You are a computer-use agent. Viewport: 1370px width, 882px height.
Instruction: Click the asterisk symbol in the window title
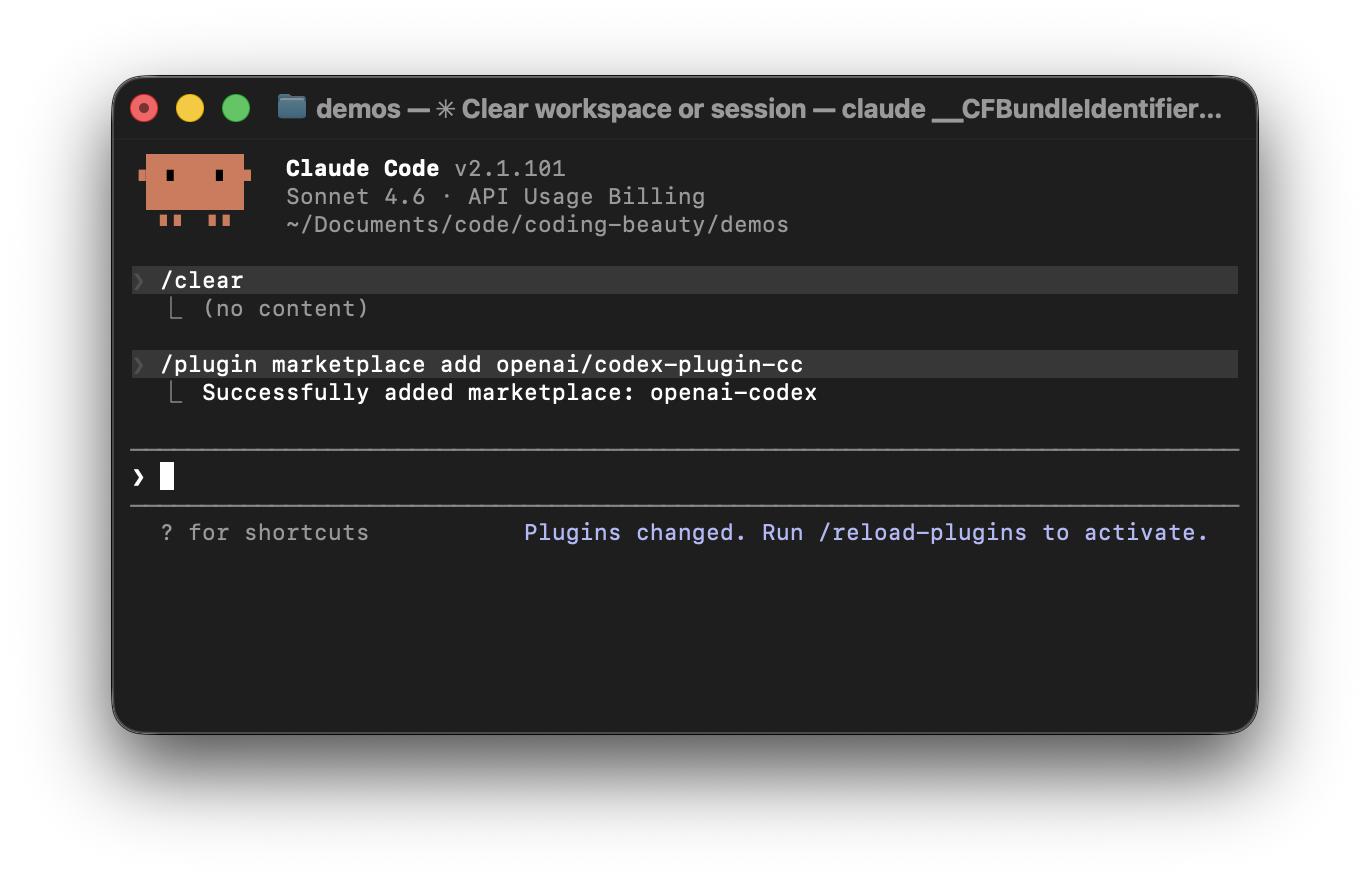pyautogui.click(x=446, y=109)
